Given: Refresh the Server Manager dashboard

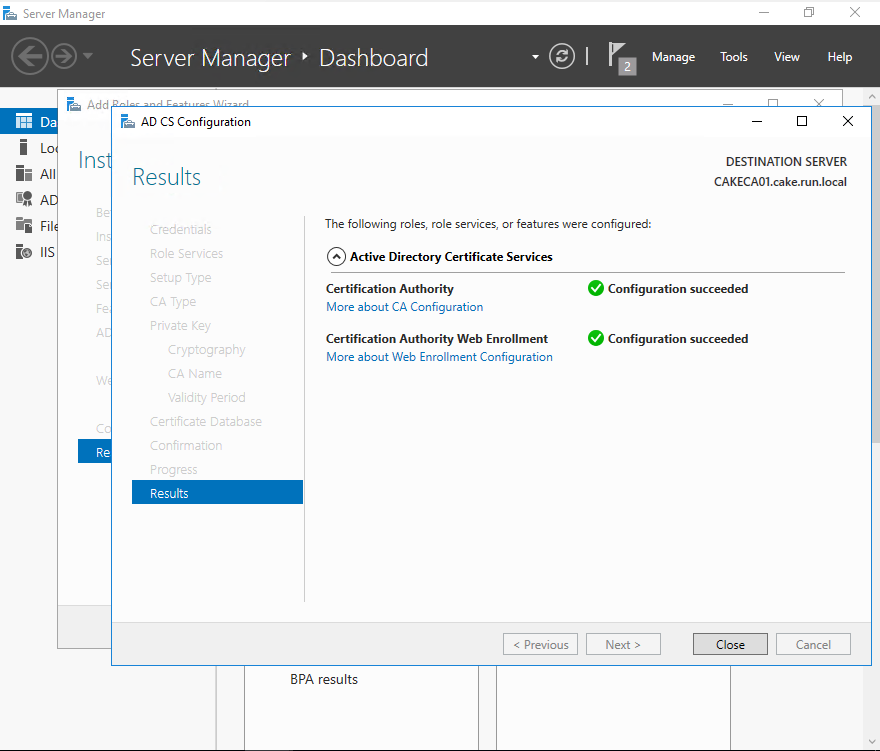Looking at the screenshot, I should pyautogui.click(x=562, y=56).
